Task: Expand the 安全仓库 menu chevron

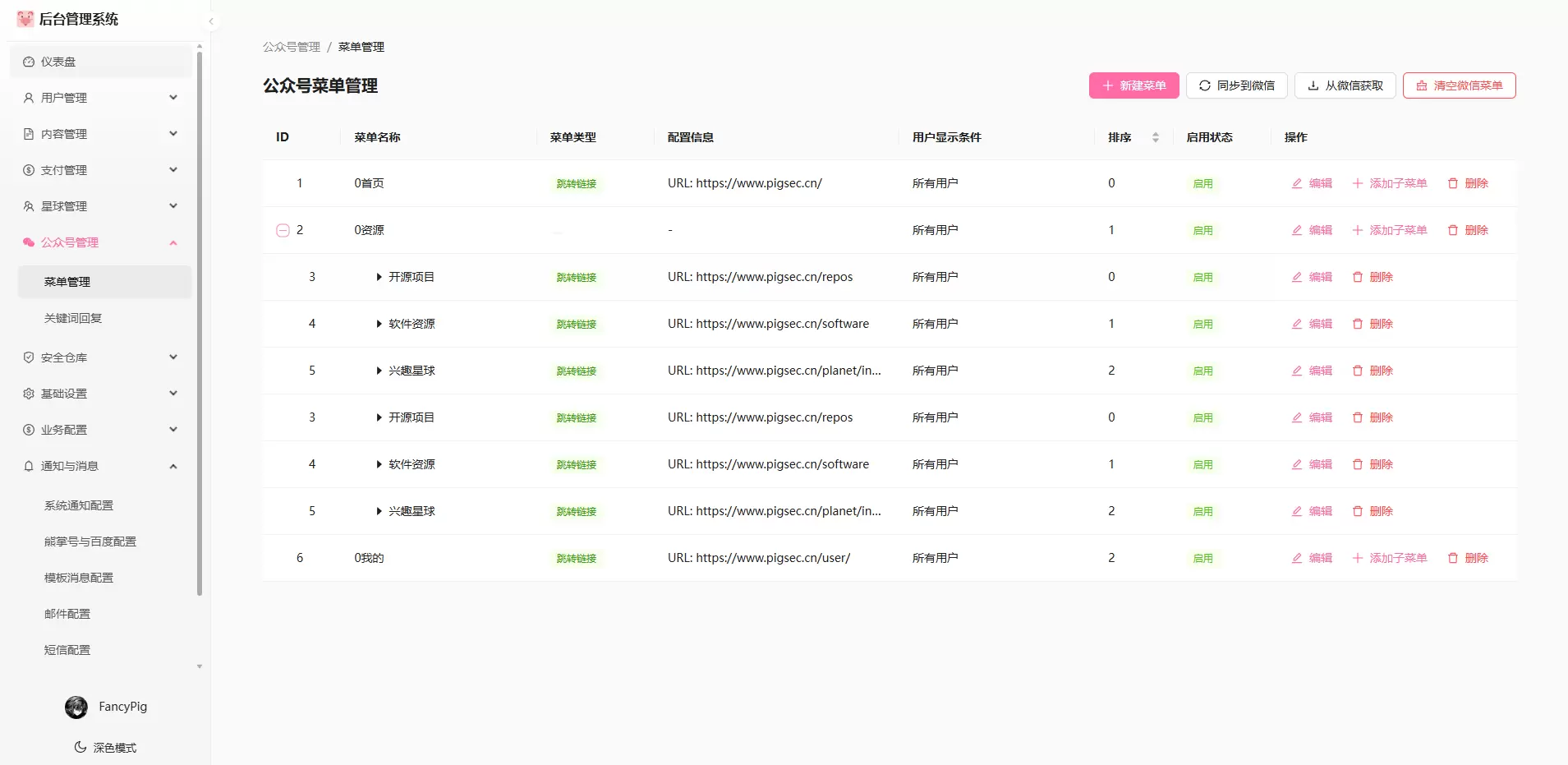Action: point(173,357)
